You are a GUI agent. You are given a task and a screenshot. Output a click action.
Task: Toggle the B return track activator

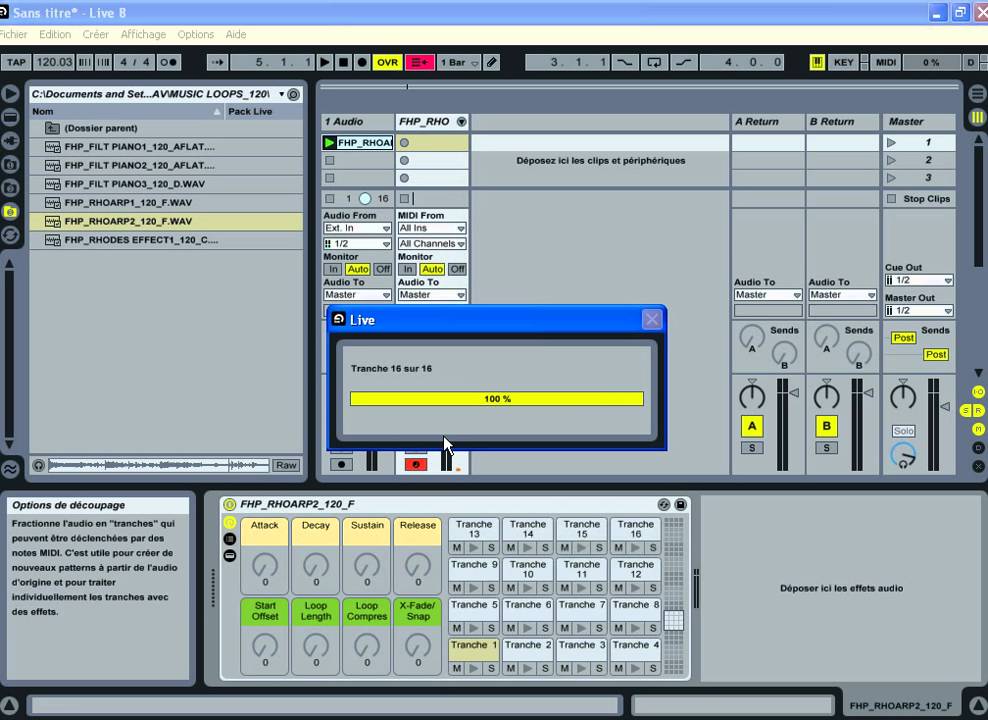point(827,426)
